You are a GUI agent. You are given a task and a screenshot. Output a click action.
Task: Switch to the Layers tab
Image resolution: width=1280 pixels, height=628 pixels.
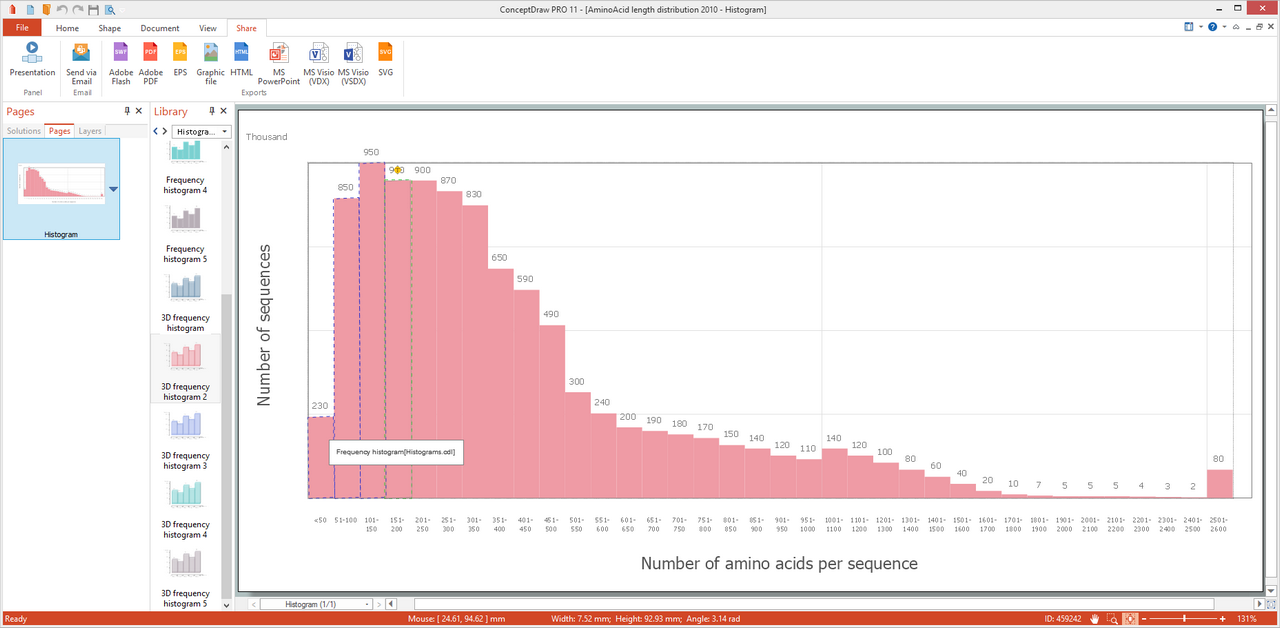tap(90, 131)
